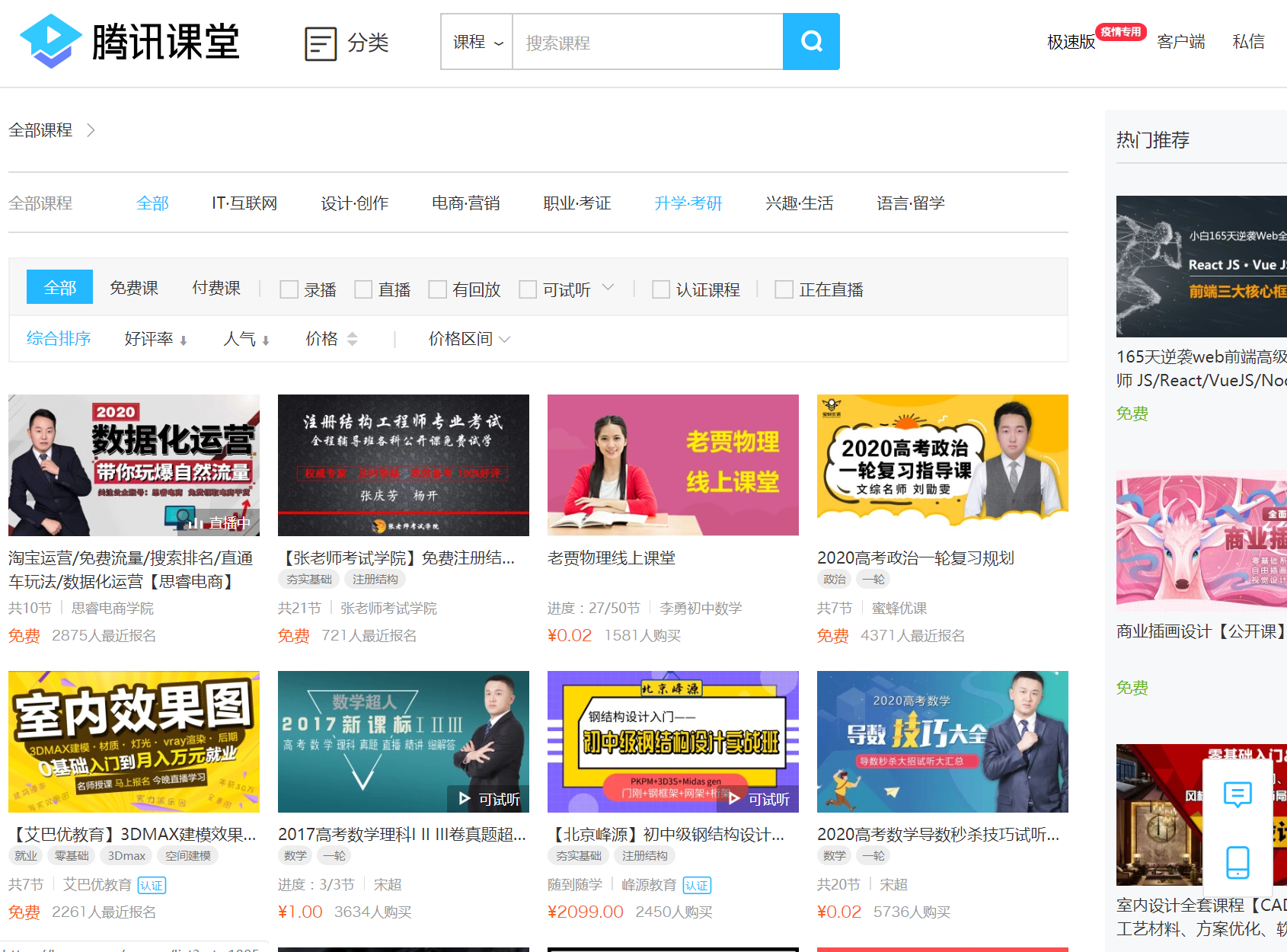Open the 客户端 link
This screenshot has height=952, width=1287.
pyautogui.click(x=1181, y=42)
